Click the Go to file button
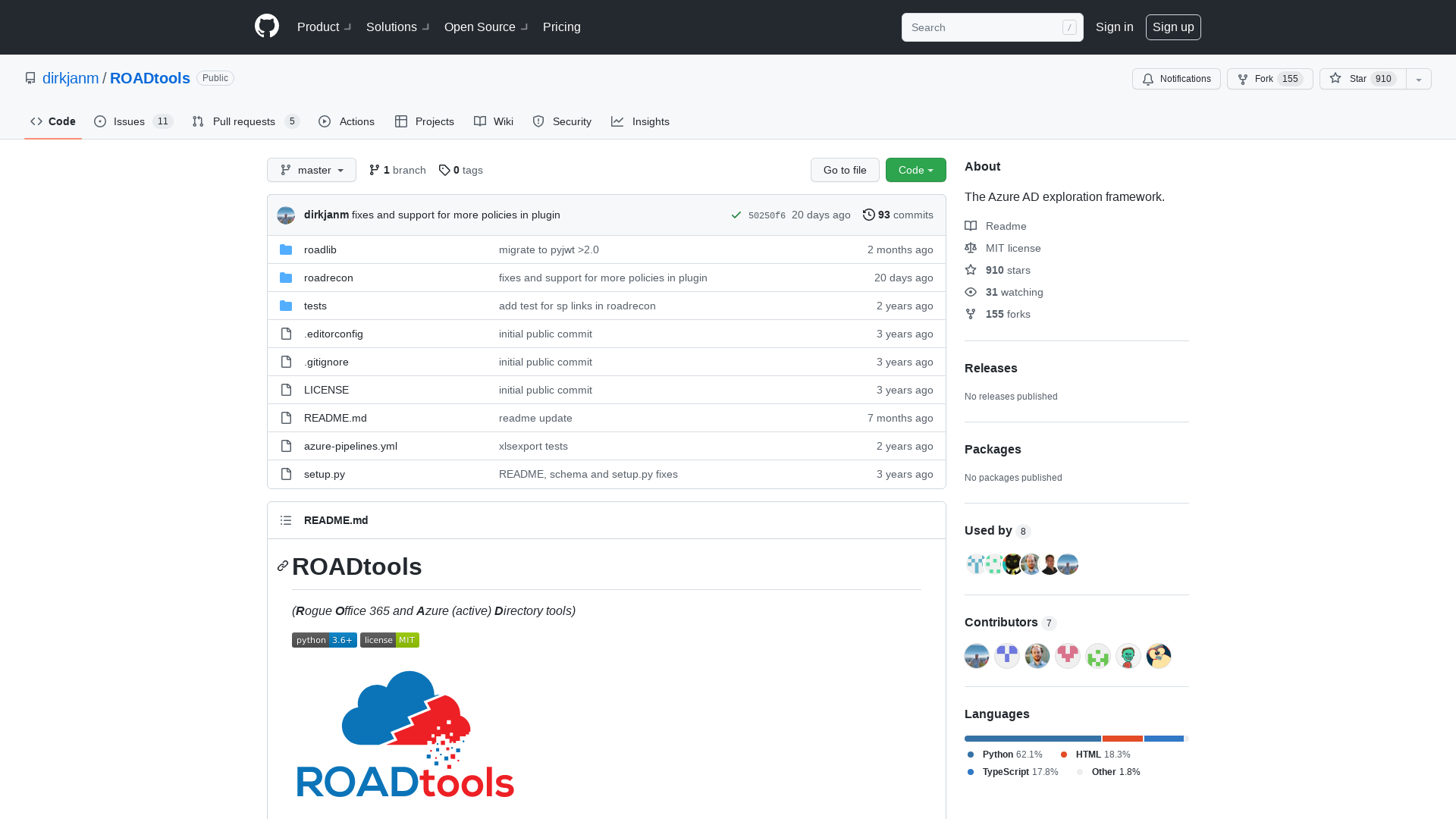1456x819 pixels. 845,170
